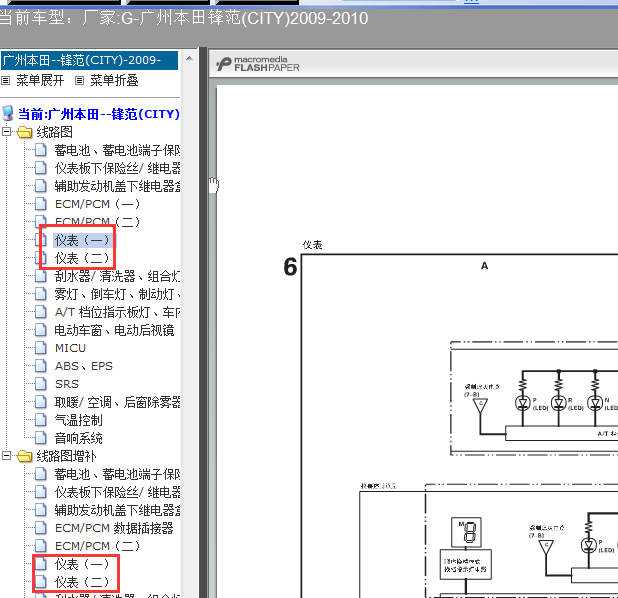Open 音响系统 diagram

coord(78,438)
